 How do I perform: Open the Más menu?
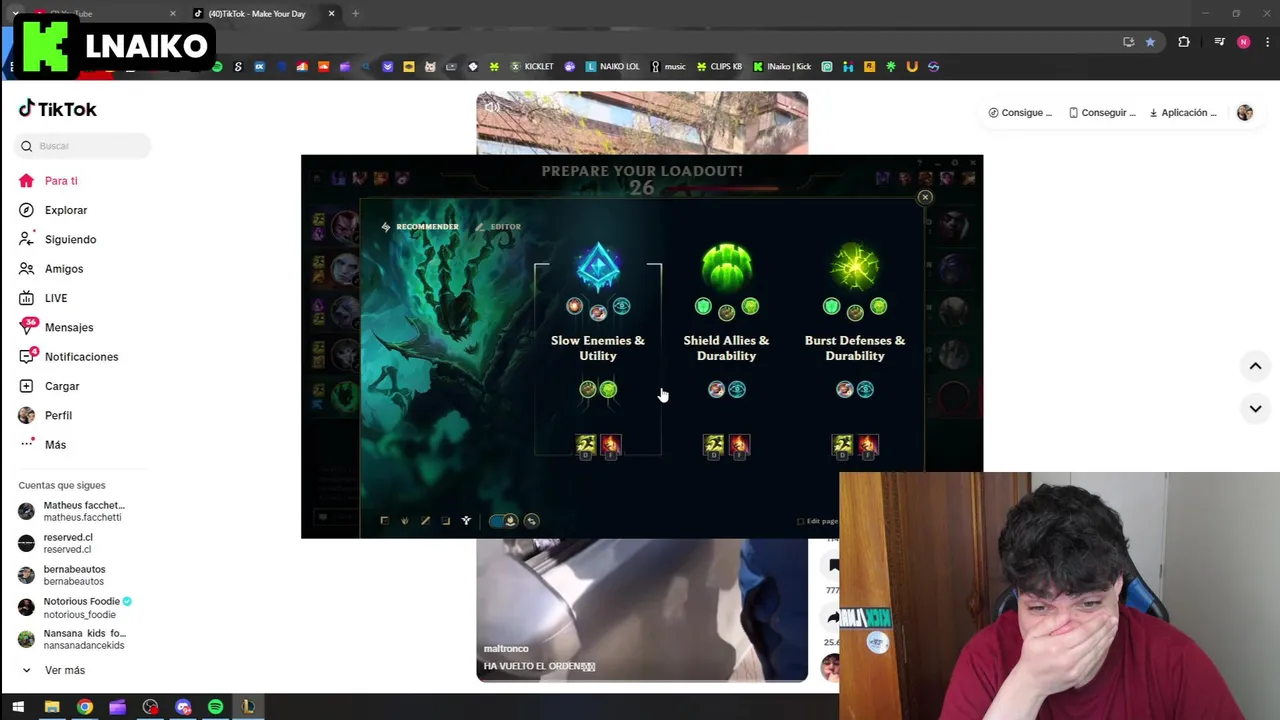click(x=43, y=445)
